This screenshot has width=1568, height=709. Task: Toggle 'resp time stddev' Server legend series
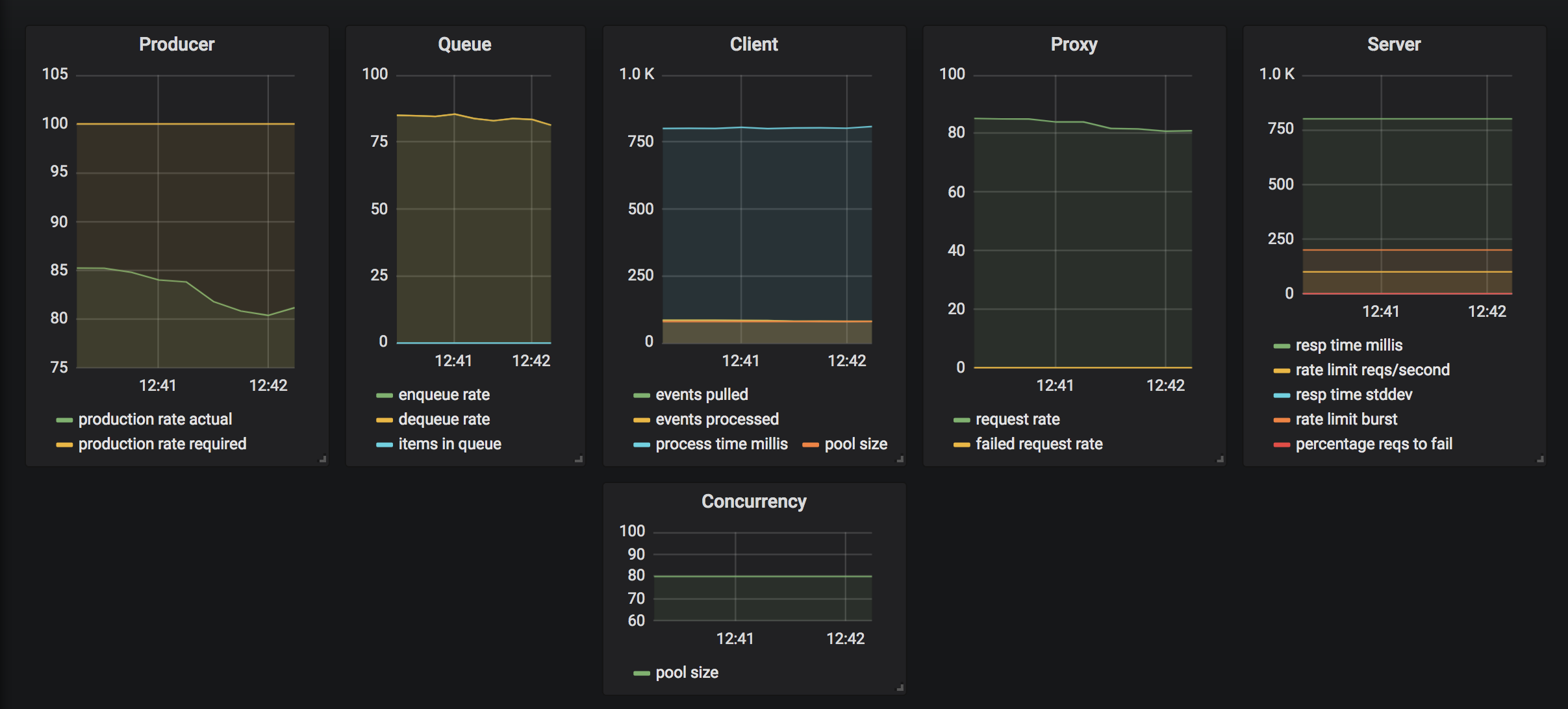pos(1354,395)
